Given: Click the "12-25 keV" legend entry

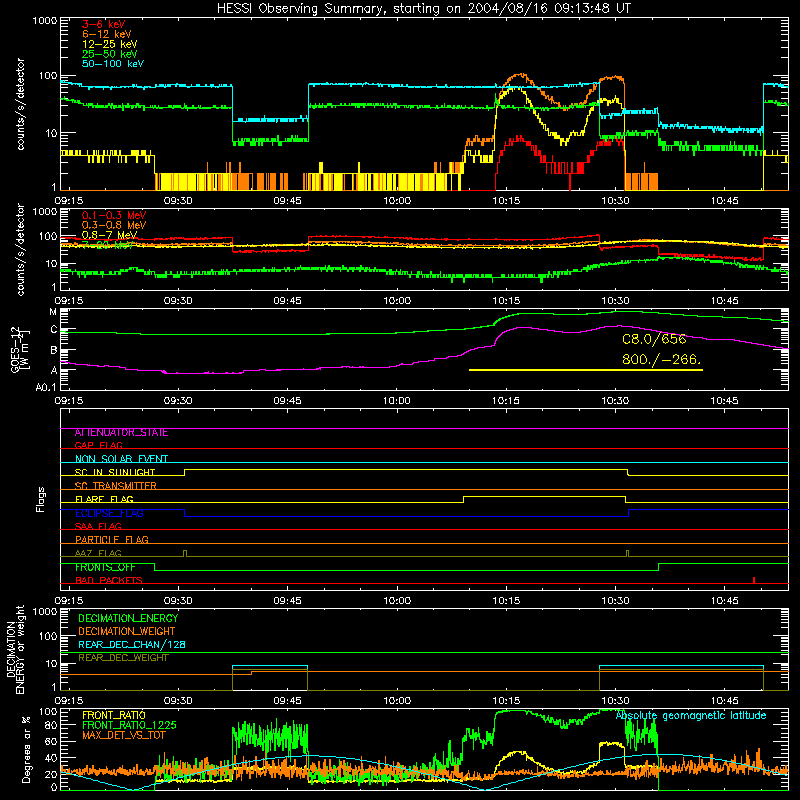Looking at the screenshot, I should click(110, 44).
